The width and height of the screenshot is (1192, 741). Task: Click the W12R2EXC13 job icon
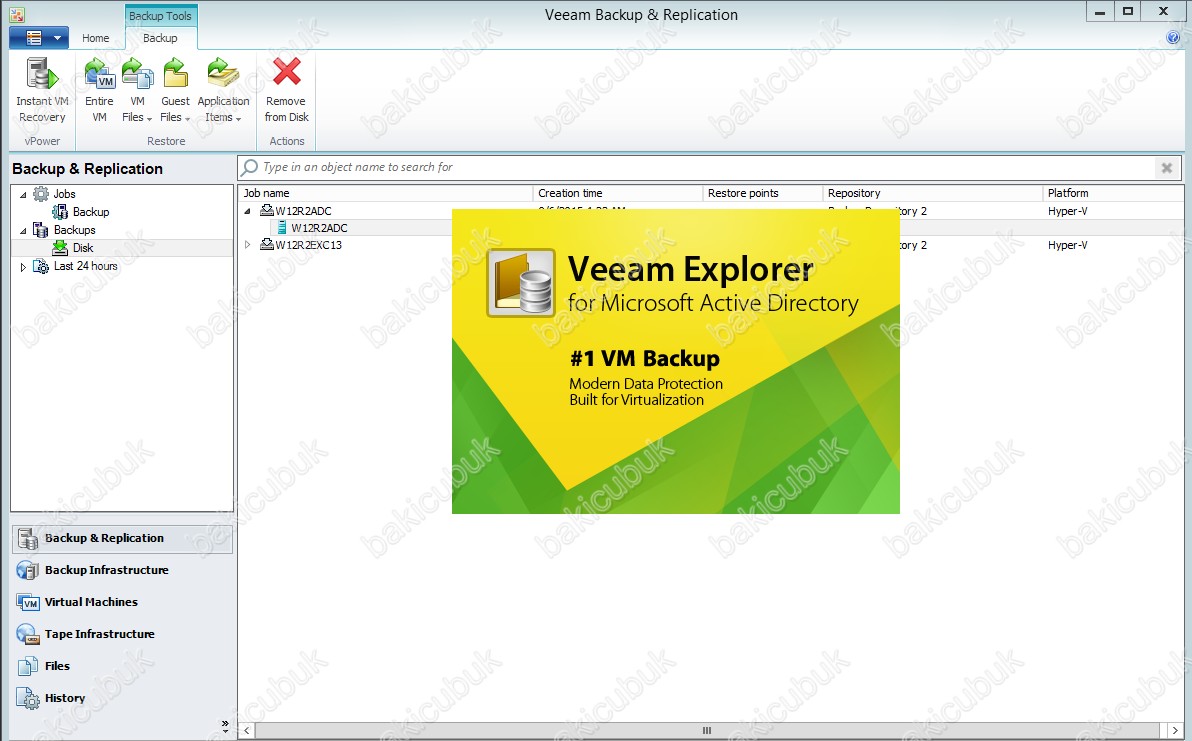[267, 245]
